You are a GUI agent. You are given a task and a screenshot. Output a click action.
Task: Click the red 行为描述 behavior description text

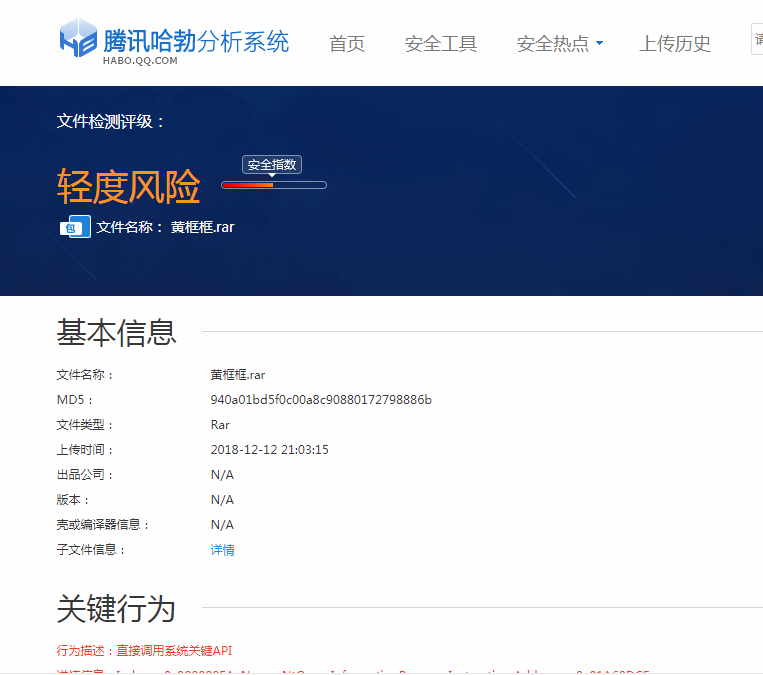[145, 651]
